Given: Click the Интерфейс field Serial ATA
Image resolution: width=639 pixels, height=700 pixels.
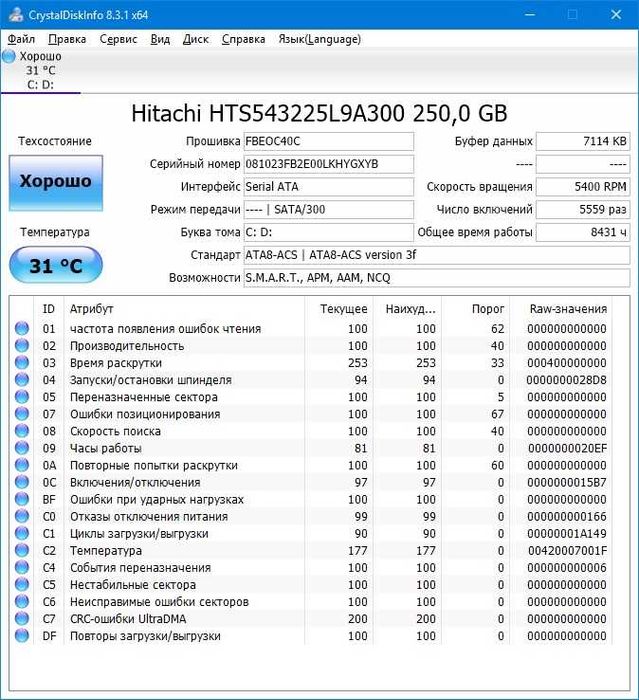Looking at the screenshot, I should [x=329, y=187].
